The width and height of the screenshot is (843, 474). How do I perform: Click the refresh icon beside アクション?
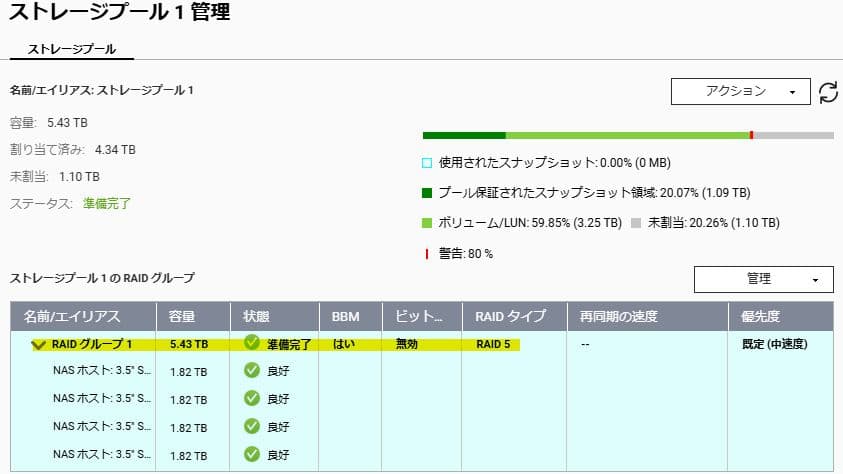[828, 92]
